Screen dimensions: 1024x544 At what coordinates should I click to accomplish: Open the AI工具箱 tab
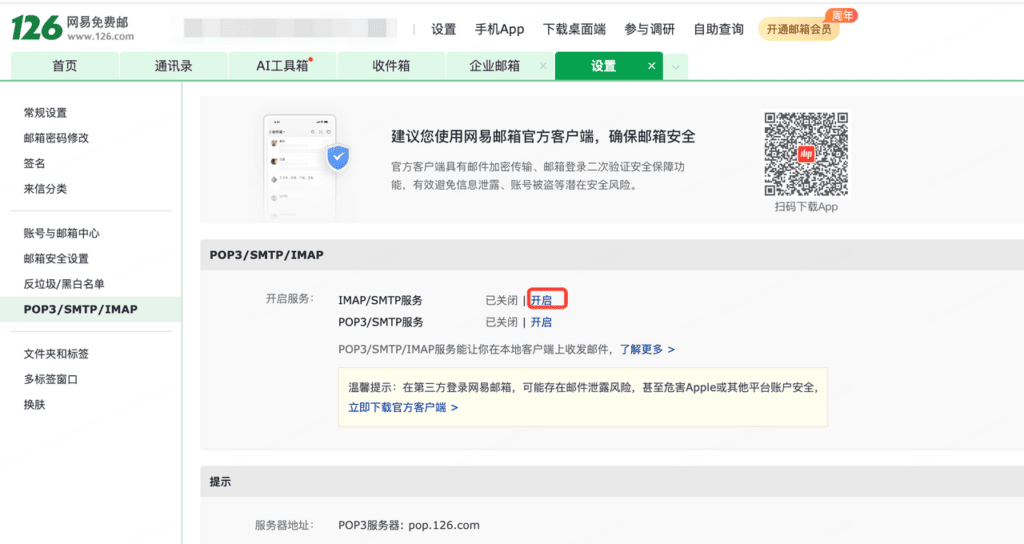(283, 66)
